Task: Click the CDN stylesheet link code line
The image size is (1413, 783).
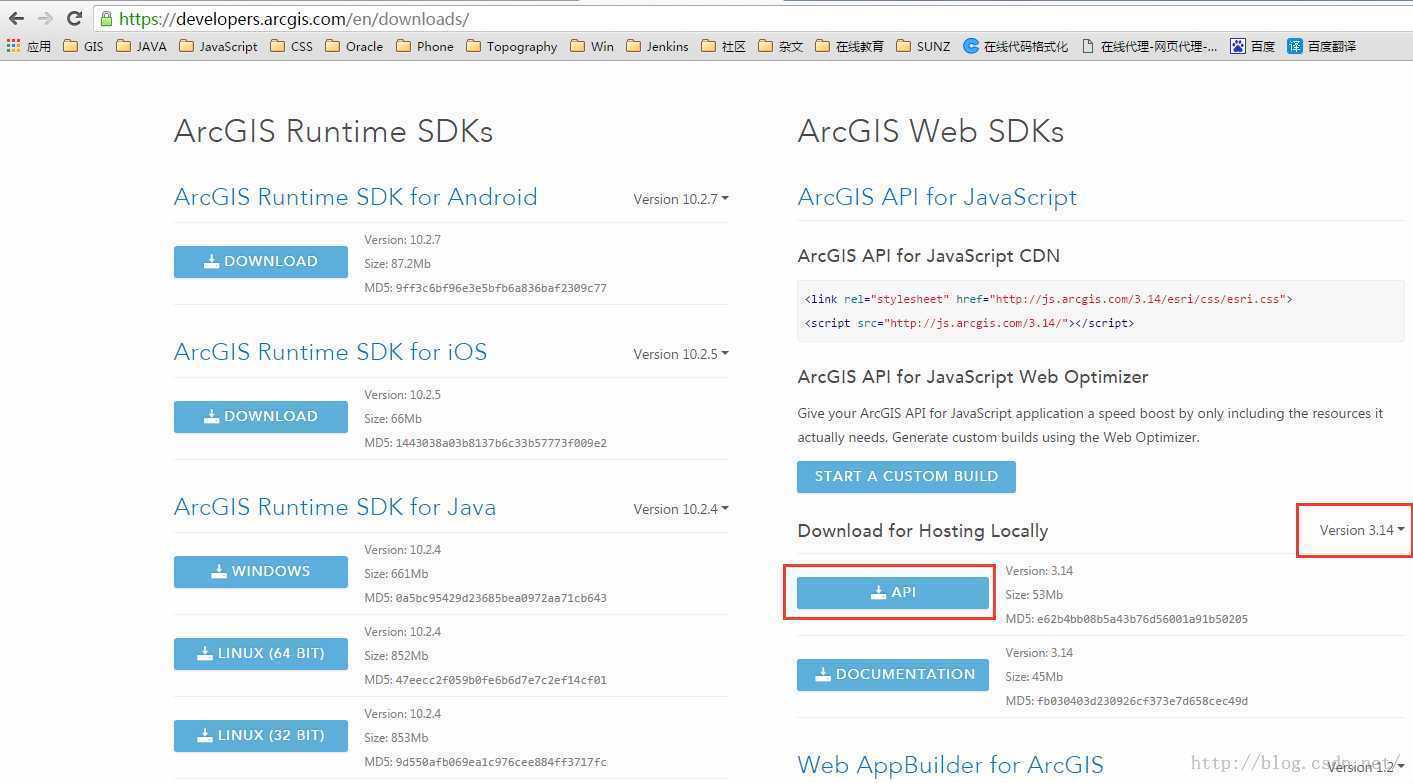Action: click(1049, 299)
